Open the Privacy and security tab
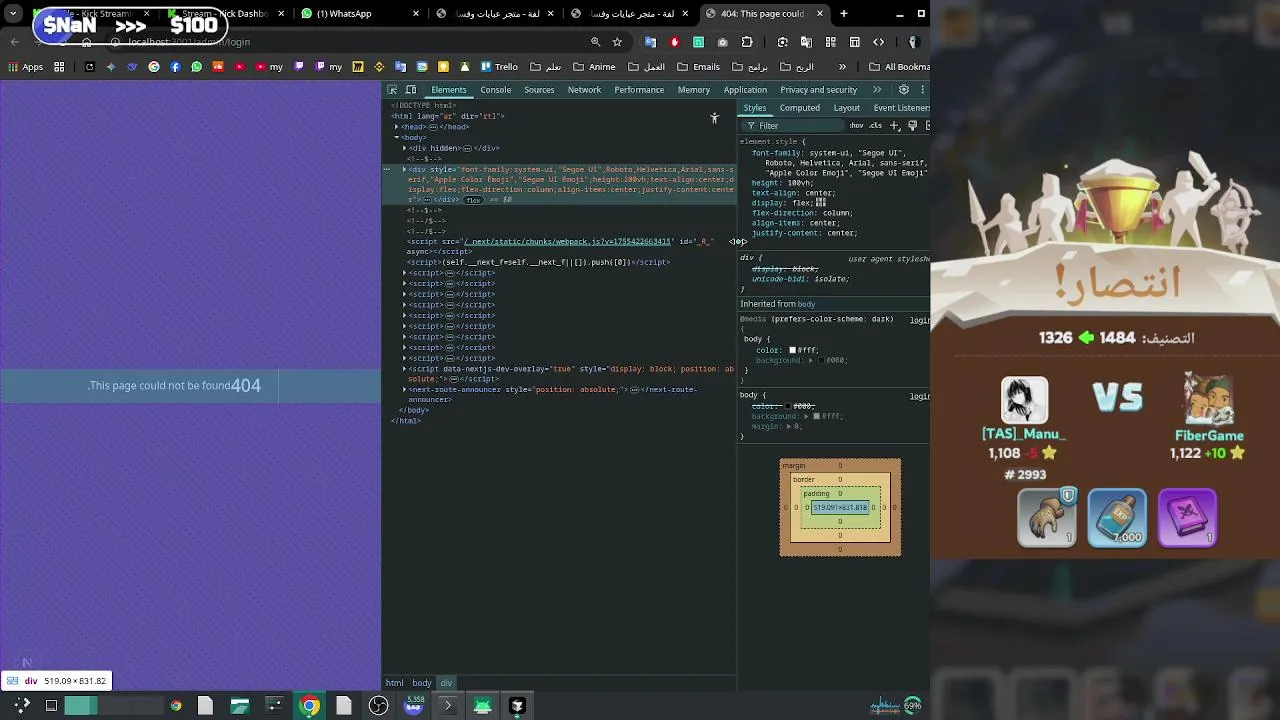Image resolution: width=1280 pixels, height=720 pixels. (x=819, y=90)
